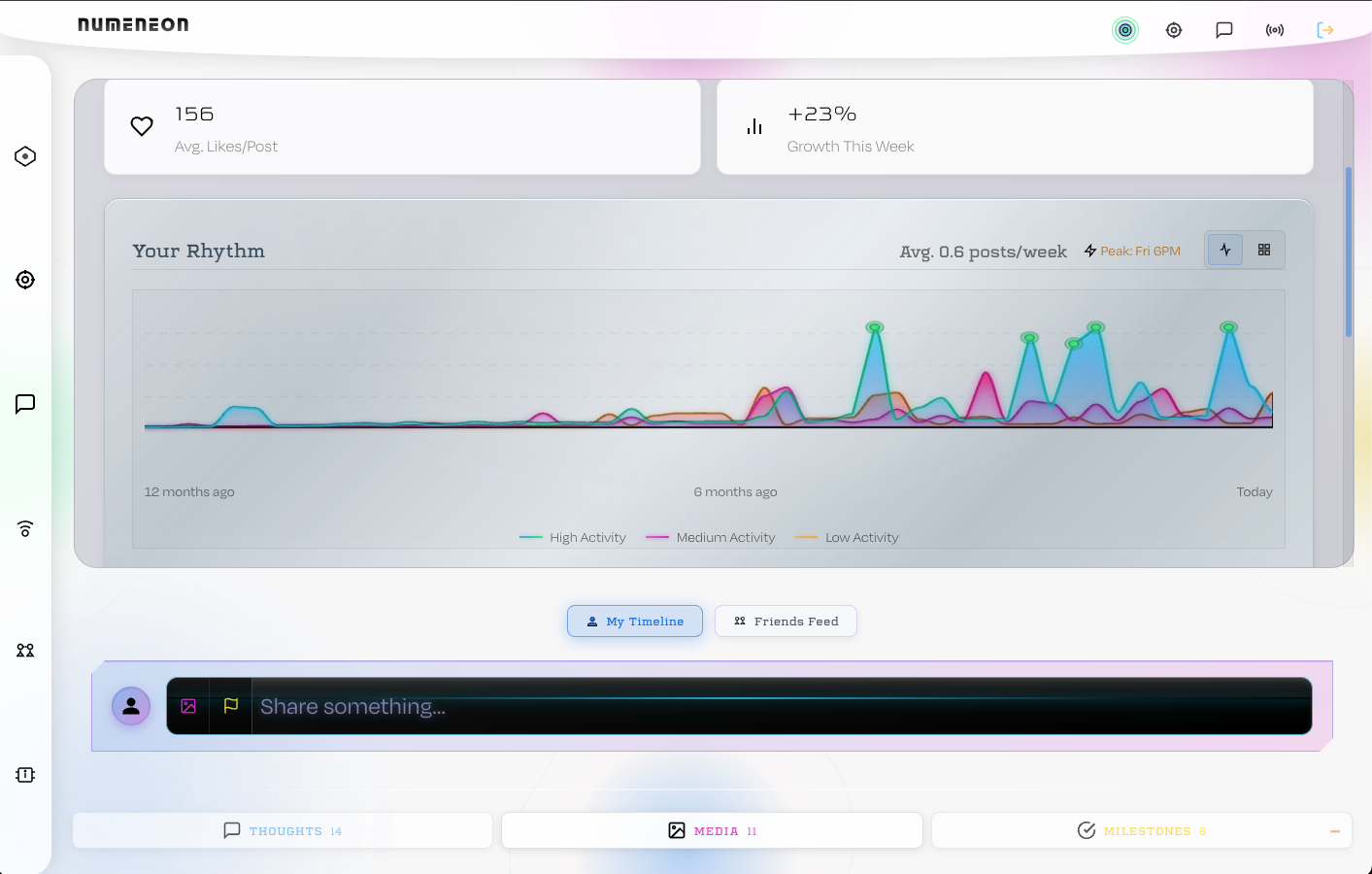
Task: Click the logout arrow icon in header
Action: pos(1325,30)
